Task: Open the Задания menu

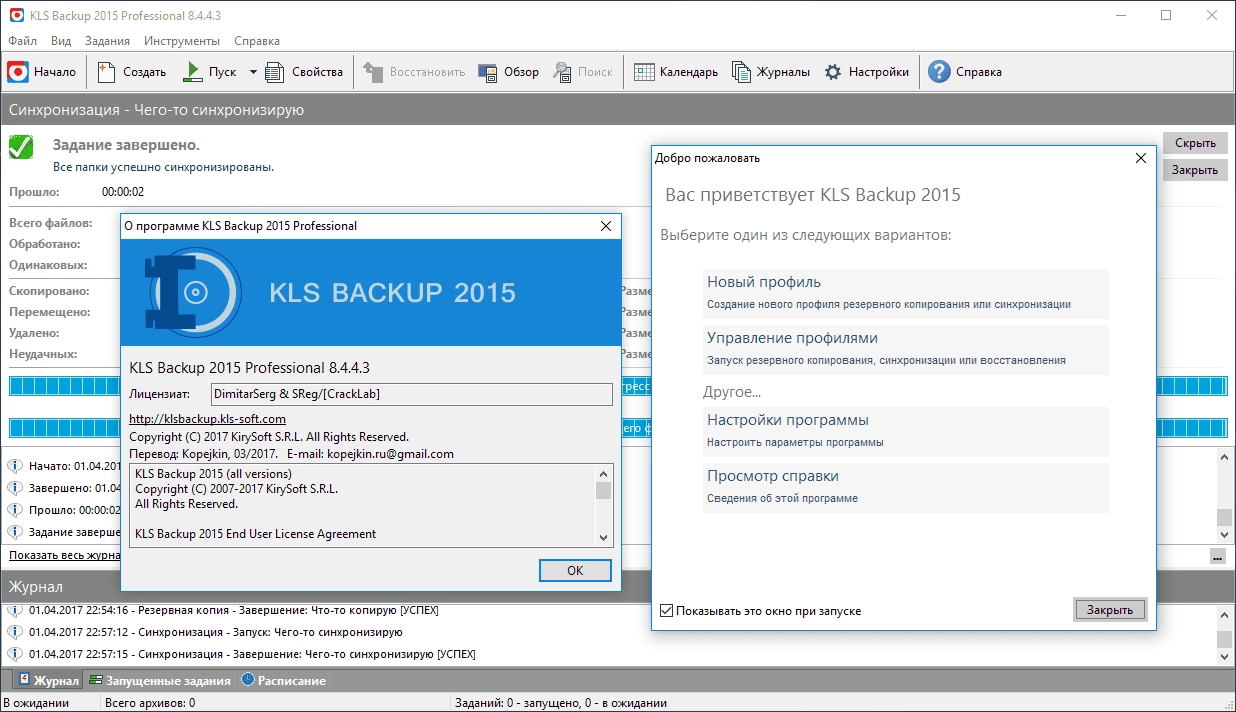Action: coord(107,41)
